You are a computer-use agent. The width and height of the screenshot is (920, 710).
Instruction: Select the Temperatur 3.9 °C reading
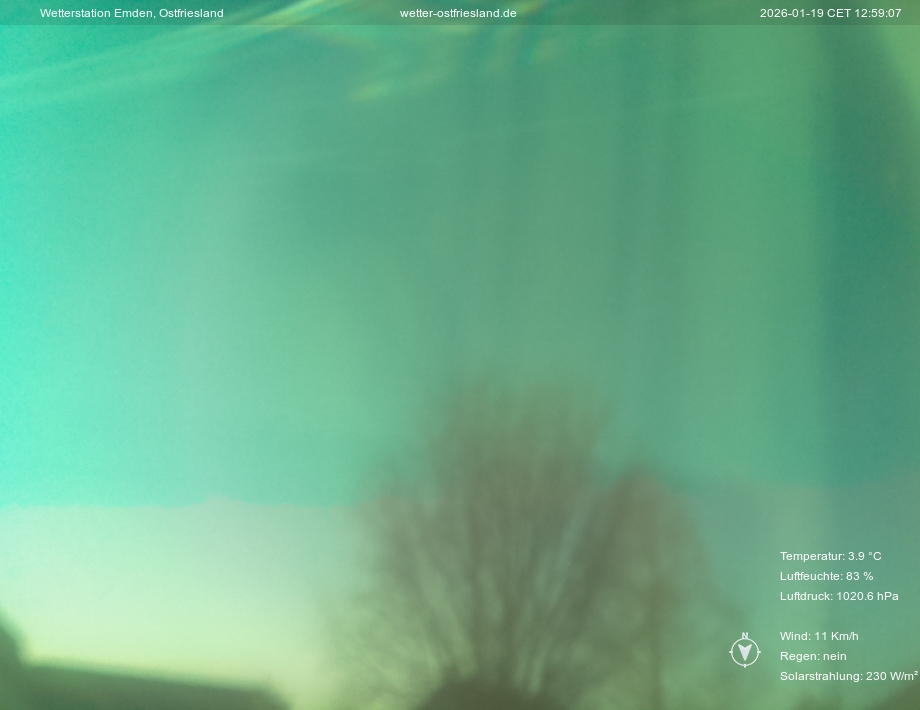coord(830,556)
